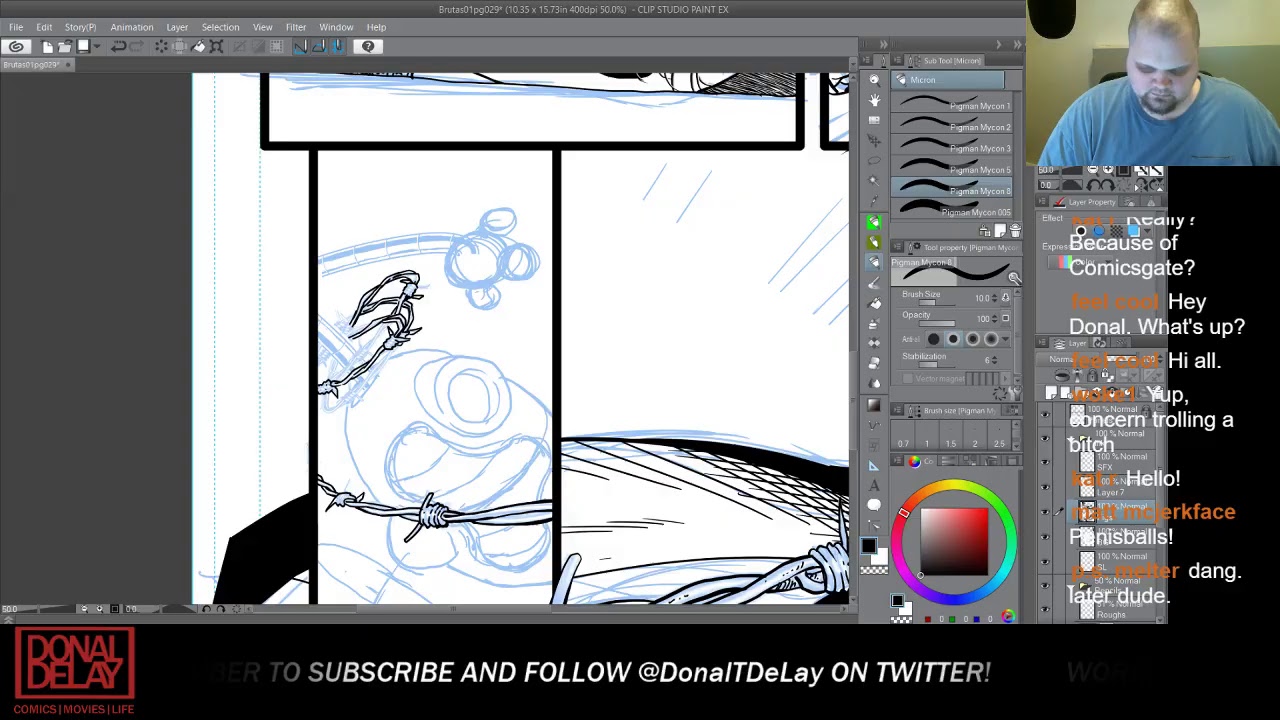The image size is (1280, 720).
Task: Toggle the Vector magnet checkbox
Action: (x=907, y=379)
